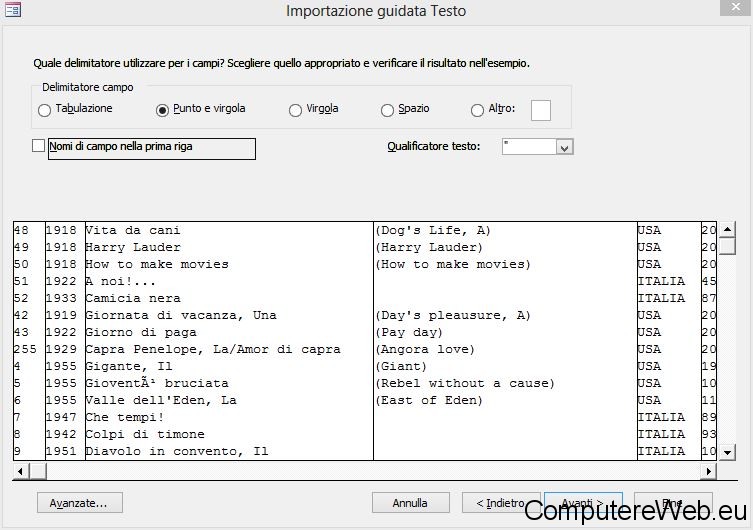Click the cell 'Giorno di paga'
The height and width of the screenshot is (530, 753).
coord(141,332)
